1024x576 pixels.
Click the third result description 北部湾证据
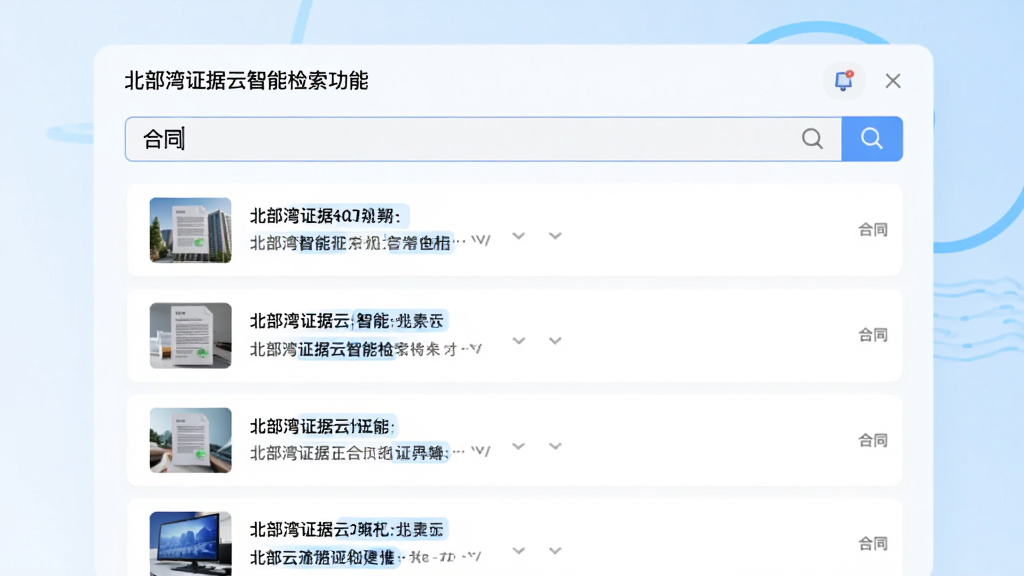(x=370, y=452)
